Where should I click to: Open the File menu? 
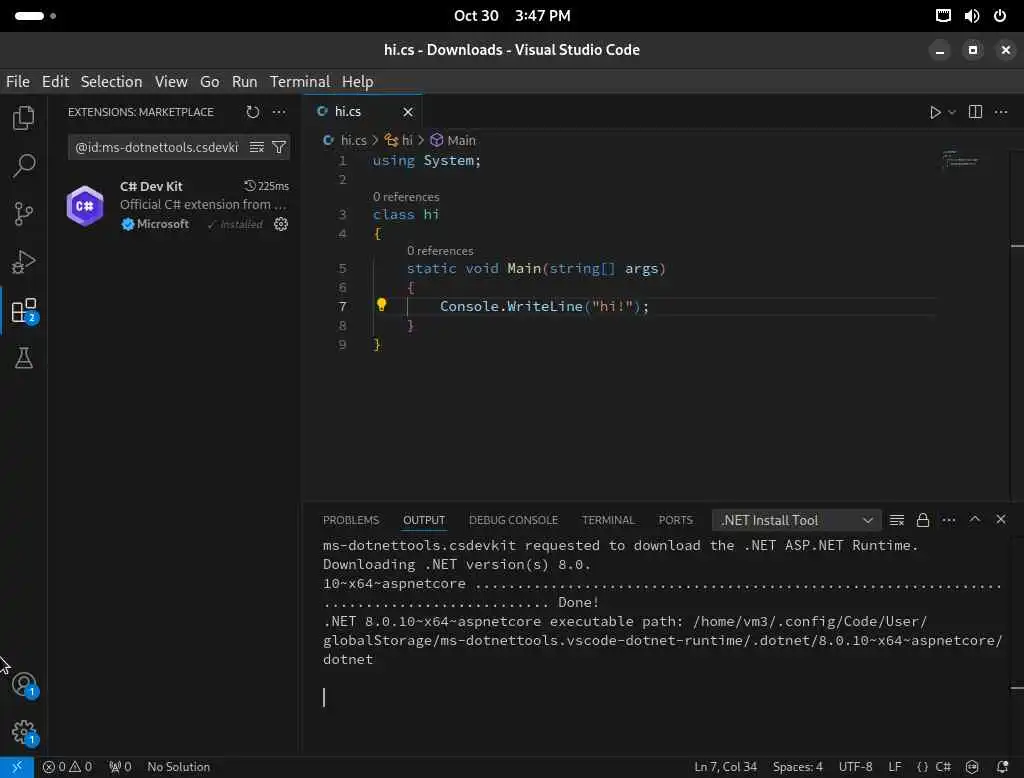pos(18,82)
